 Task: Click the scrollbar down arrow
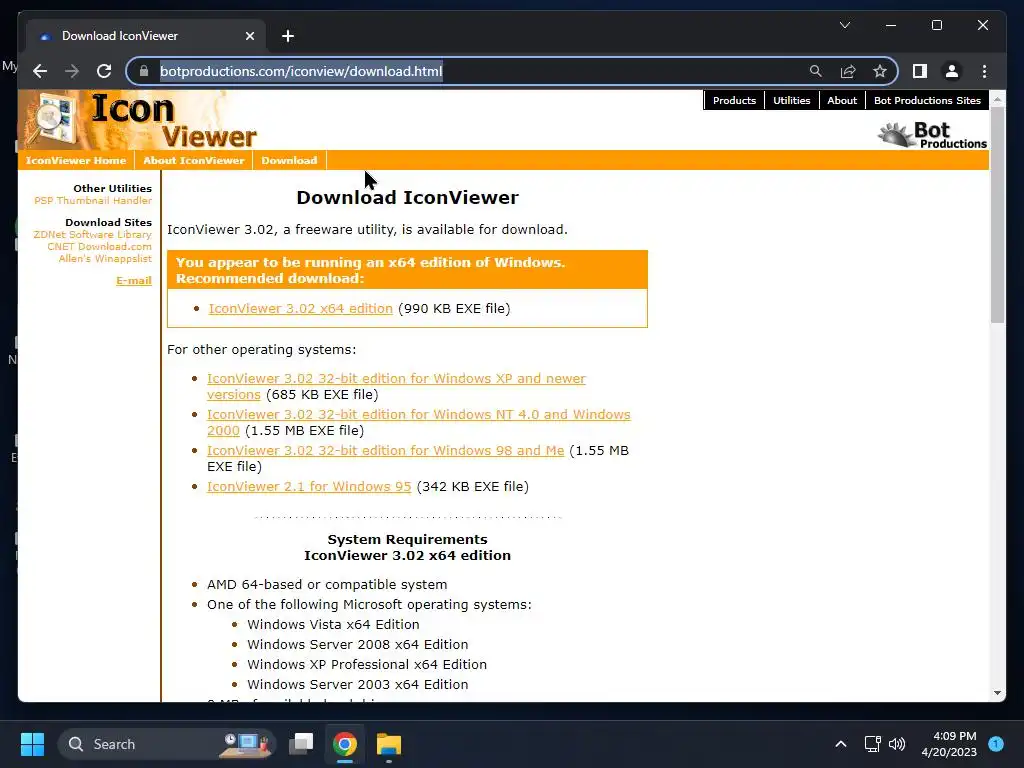(x=997, y=693)
